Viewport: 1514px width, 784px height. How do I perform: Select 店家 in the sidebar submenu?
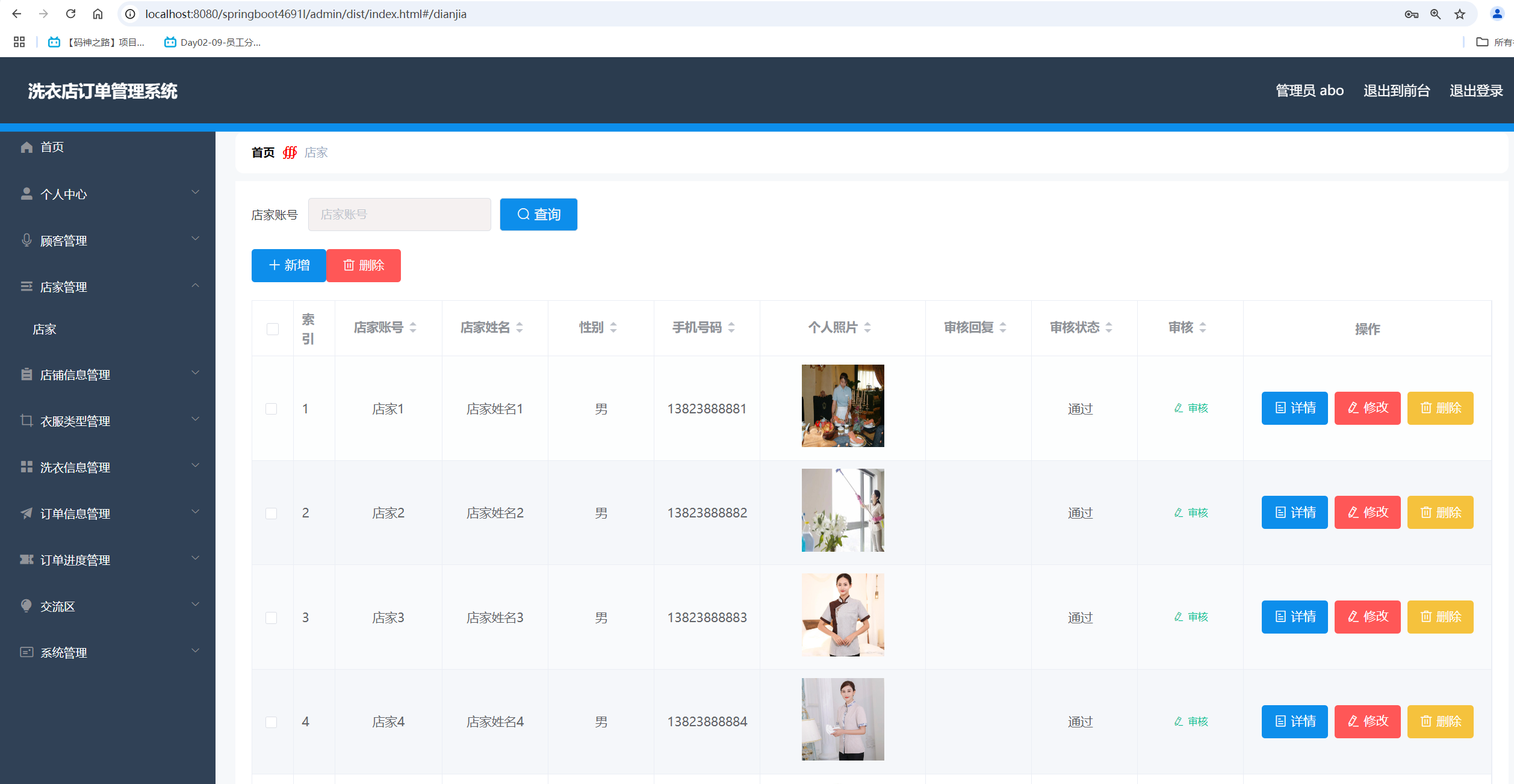tap(45, 329)
